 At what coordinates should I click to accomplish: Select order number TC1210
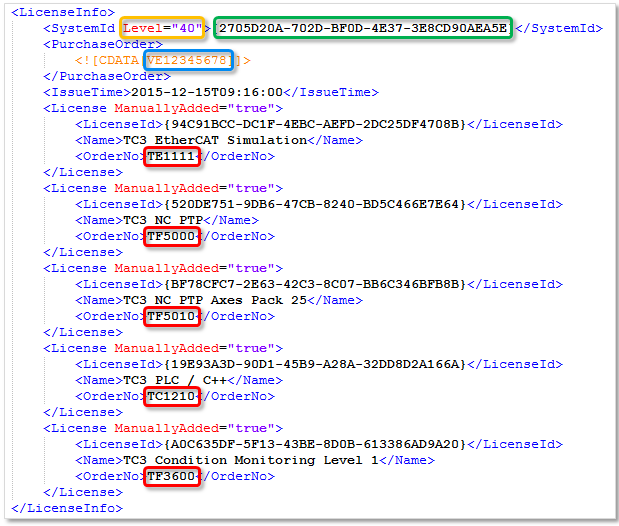click(171, 396)
